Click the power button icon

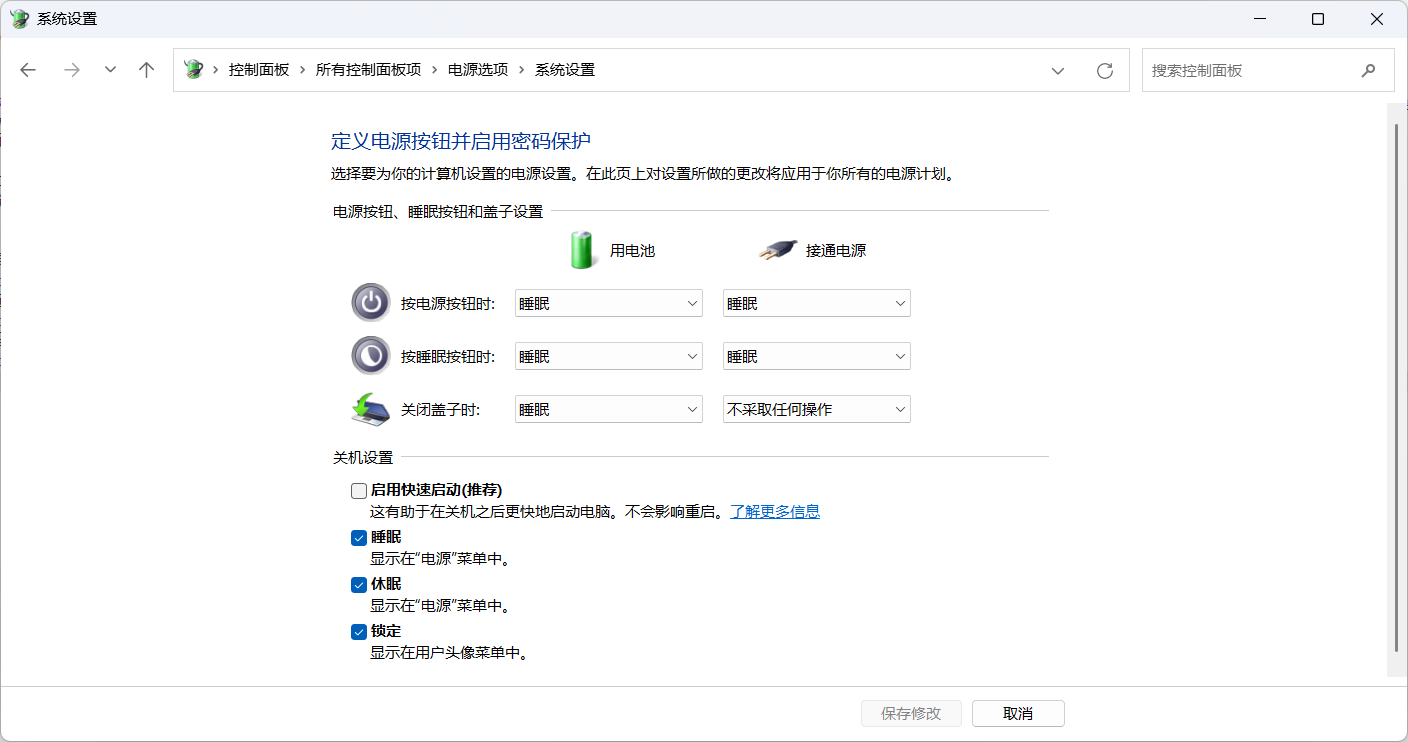tap(371, 302)
